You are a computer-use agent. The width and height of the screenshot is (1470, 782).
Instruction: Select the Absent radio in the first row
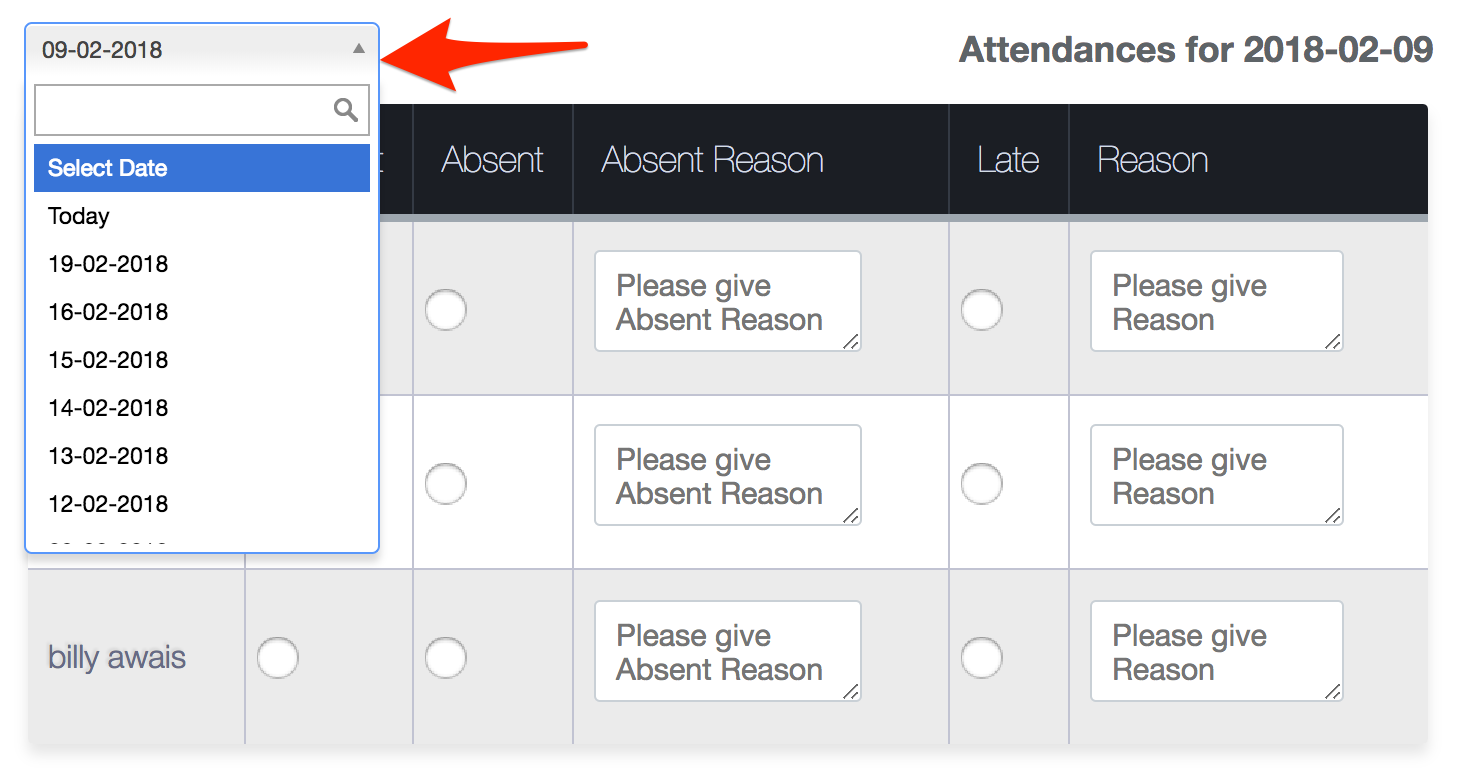[x=445, y=309]
